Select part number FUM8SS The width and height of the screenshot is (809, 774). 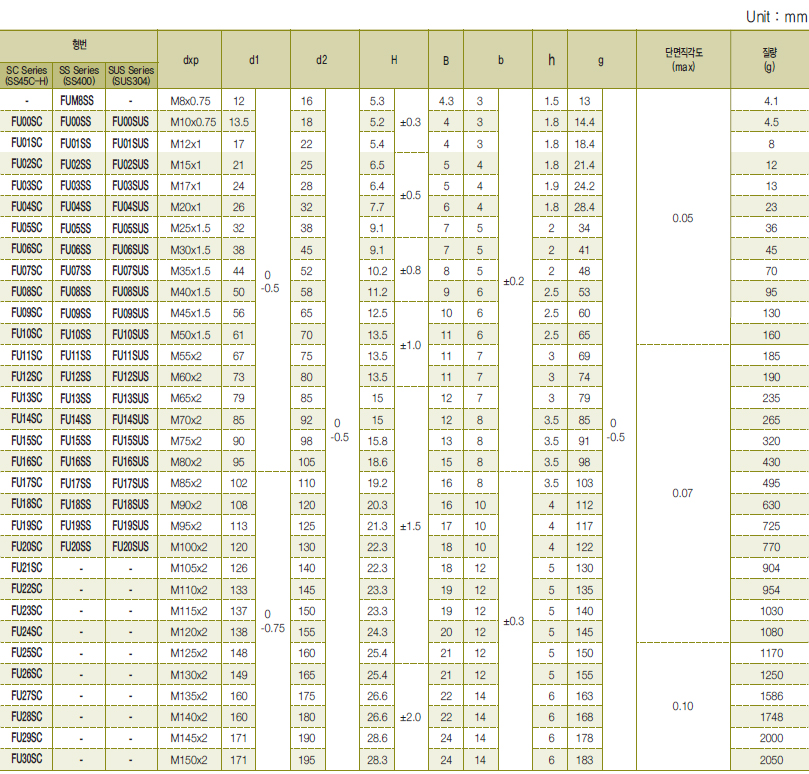[x=77, y=101]
